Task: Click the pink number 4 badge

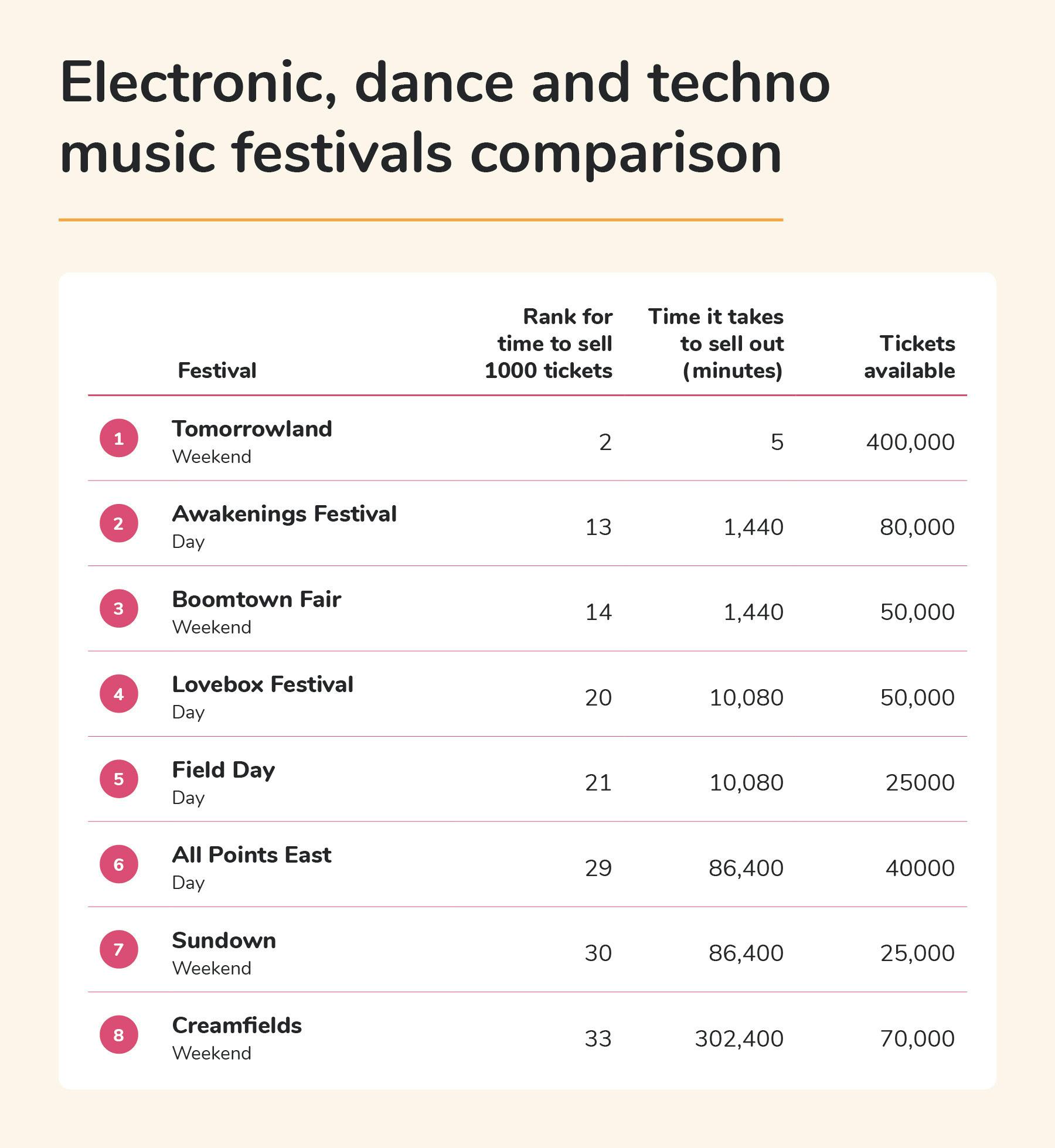Action: coord(119,694)
